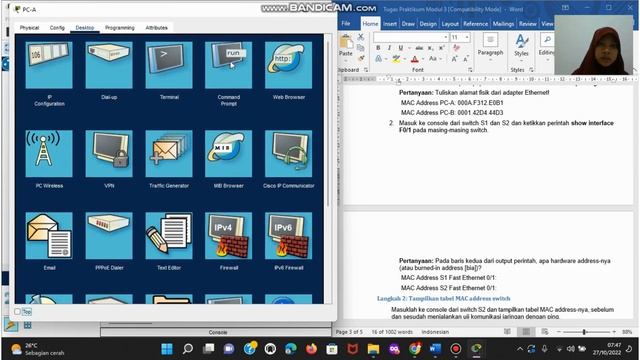
Task: Open the PPPoE Dialer icon
Action: pos(109,236)
